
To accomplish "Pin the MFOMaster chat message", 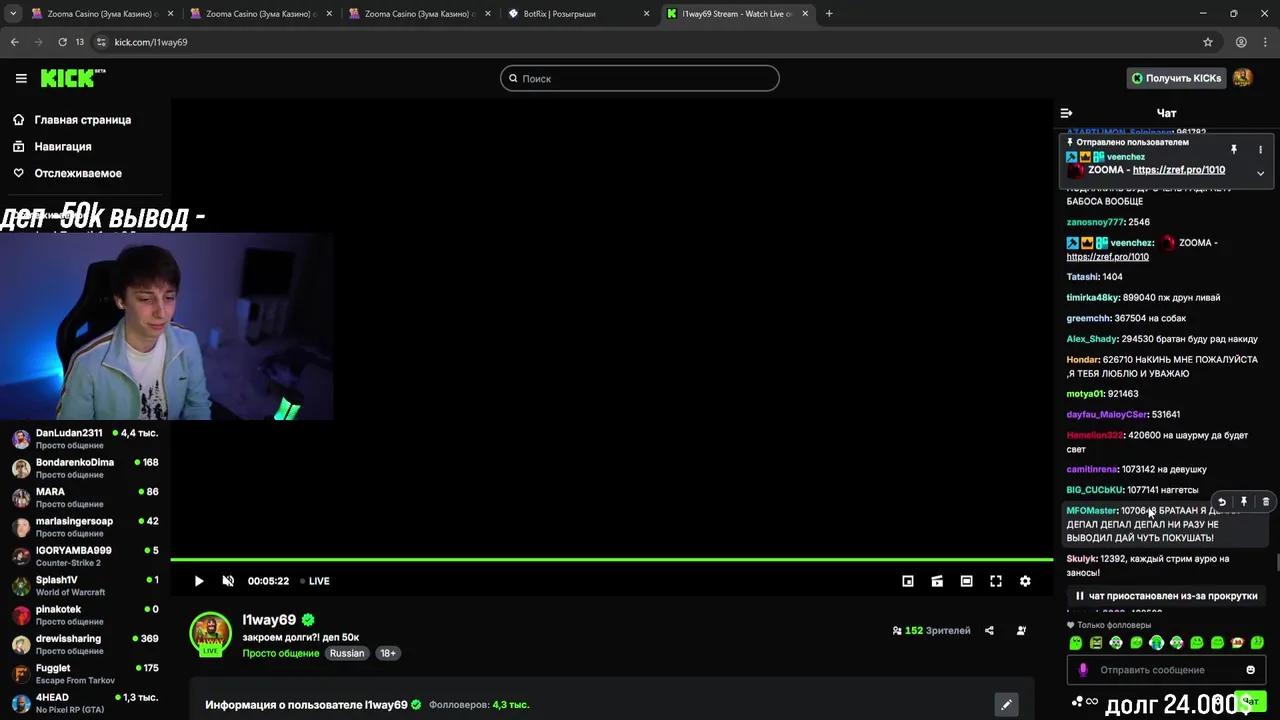I will 1244,502.
